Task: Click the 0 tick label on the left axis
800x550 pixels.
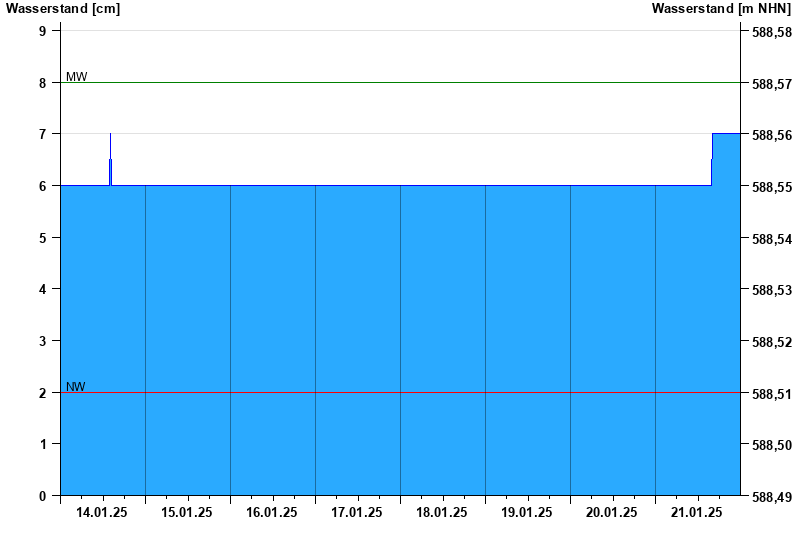Action: coord(43,496)
